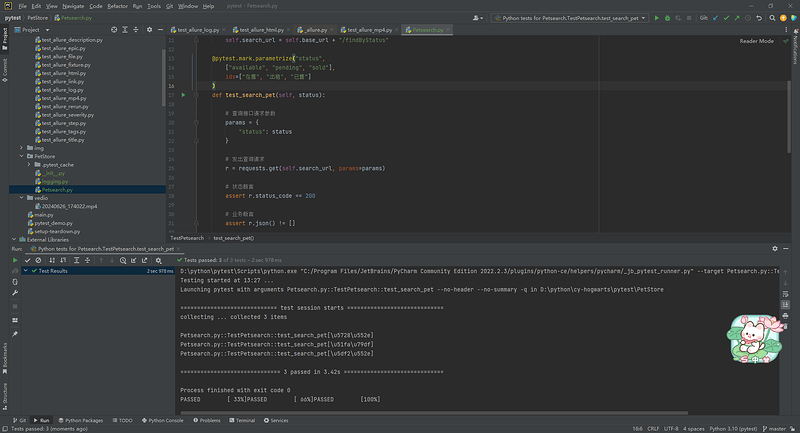This screenshot has width=800, height=433.
Task: Select 20240626_174022.mp4 in project tree
Action: tap(69, 206)
